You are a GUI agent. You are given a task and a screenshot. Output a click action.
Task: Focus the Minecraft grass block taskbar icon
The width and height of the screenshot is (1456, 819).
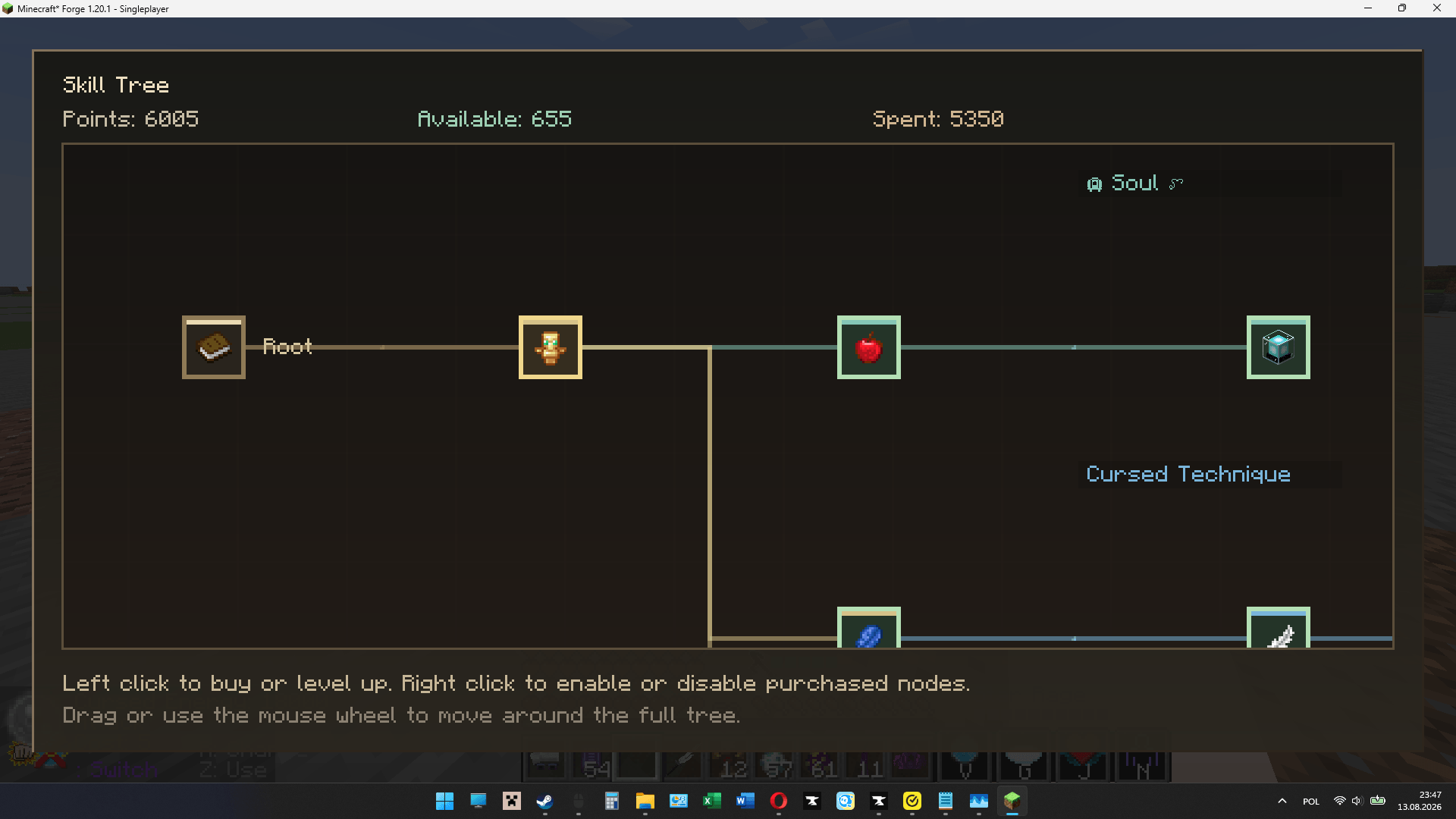1012,801
